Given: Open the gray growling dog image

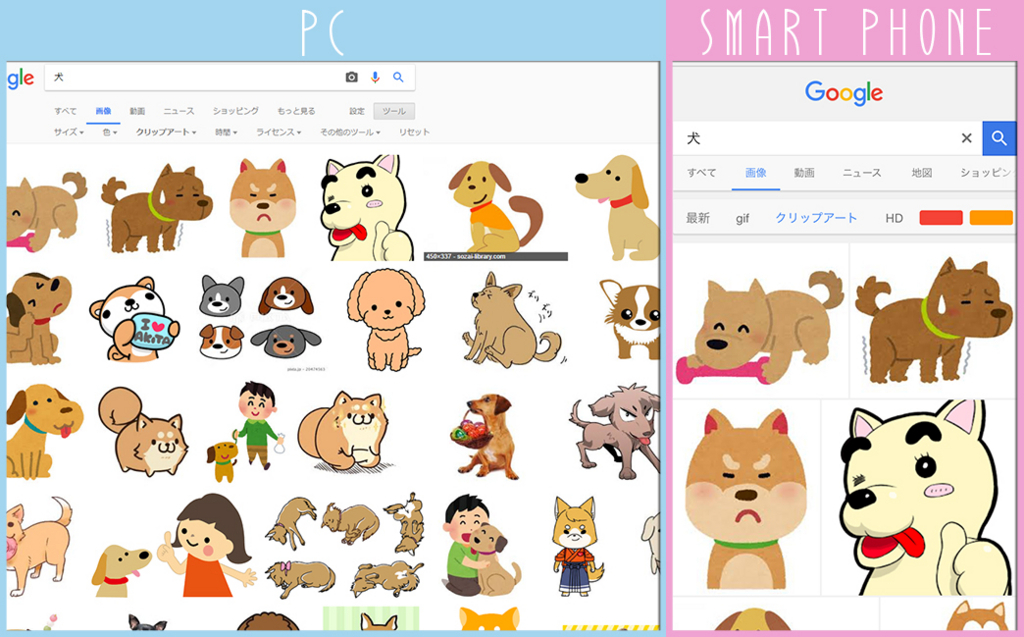Looking at the screenshot, I should pos(614,432).
